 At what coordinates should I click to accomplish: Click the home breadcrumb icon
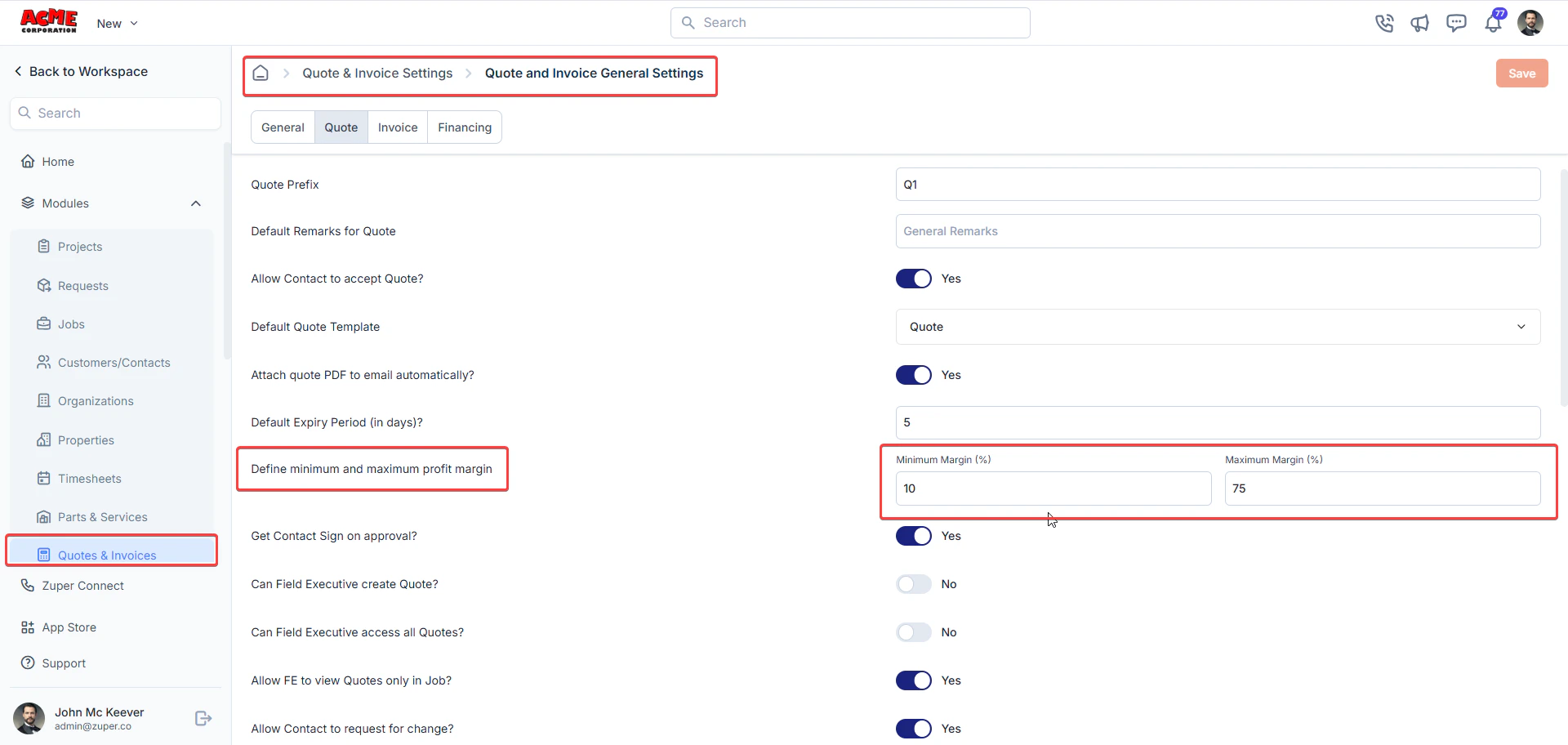(261, 73)
